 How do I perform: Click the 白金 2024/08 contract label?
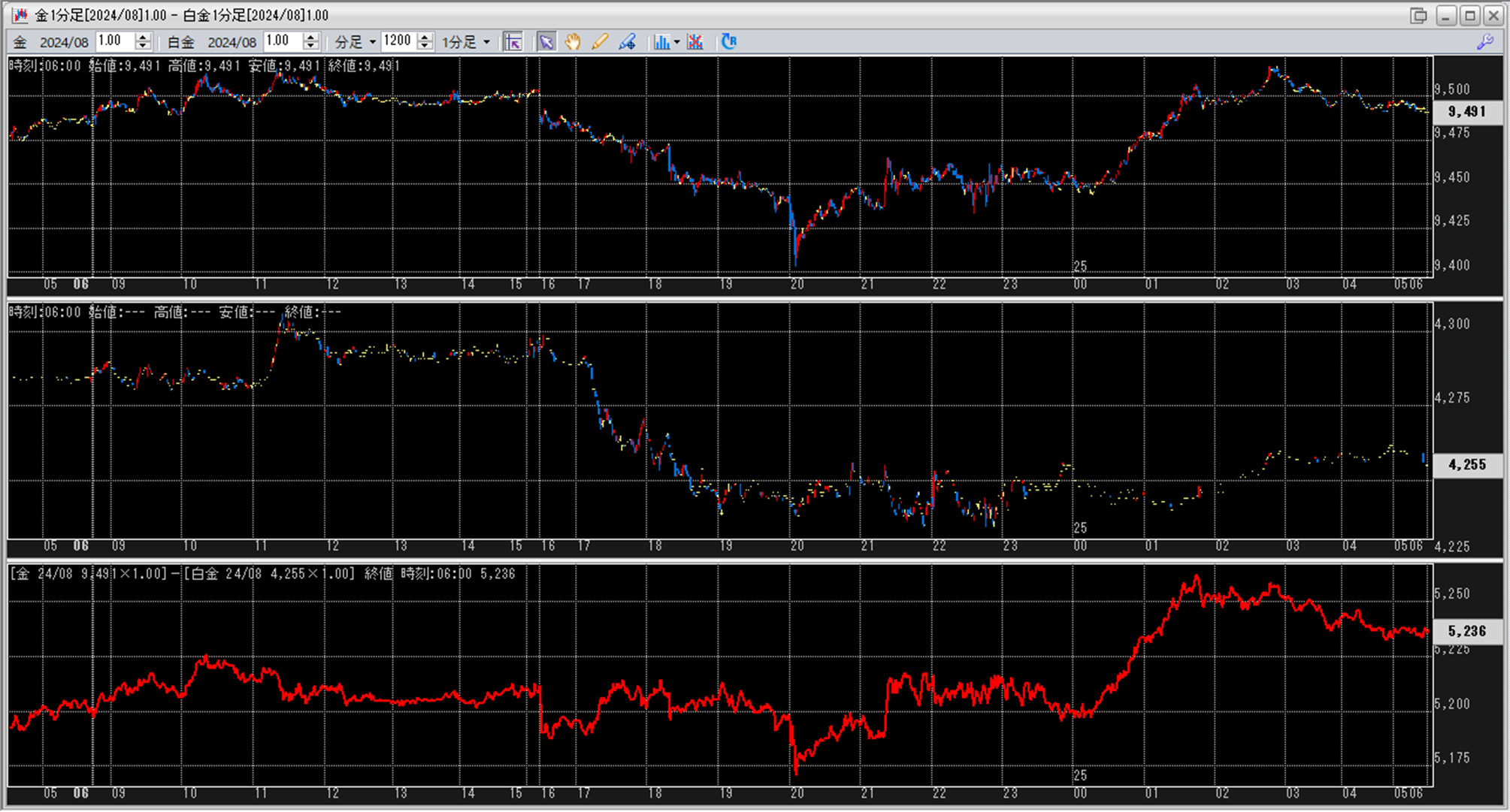coord(231,43)
